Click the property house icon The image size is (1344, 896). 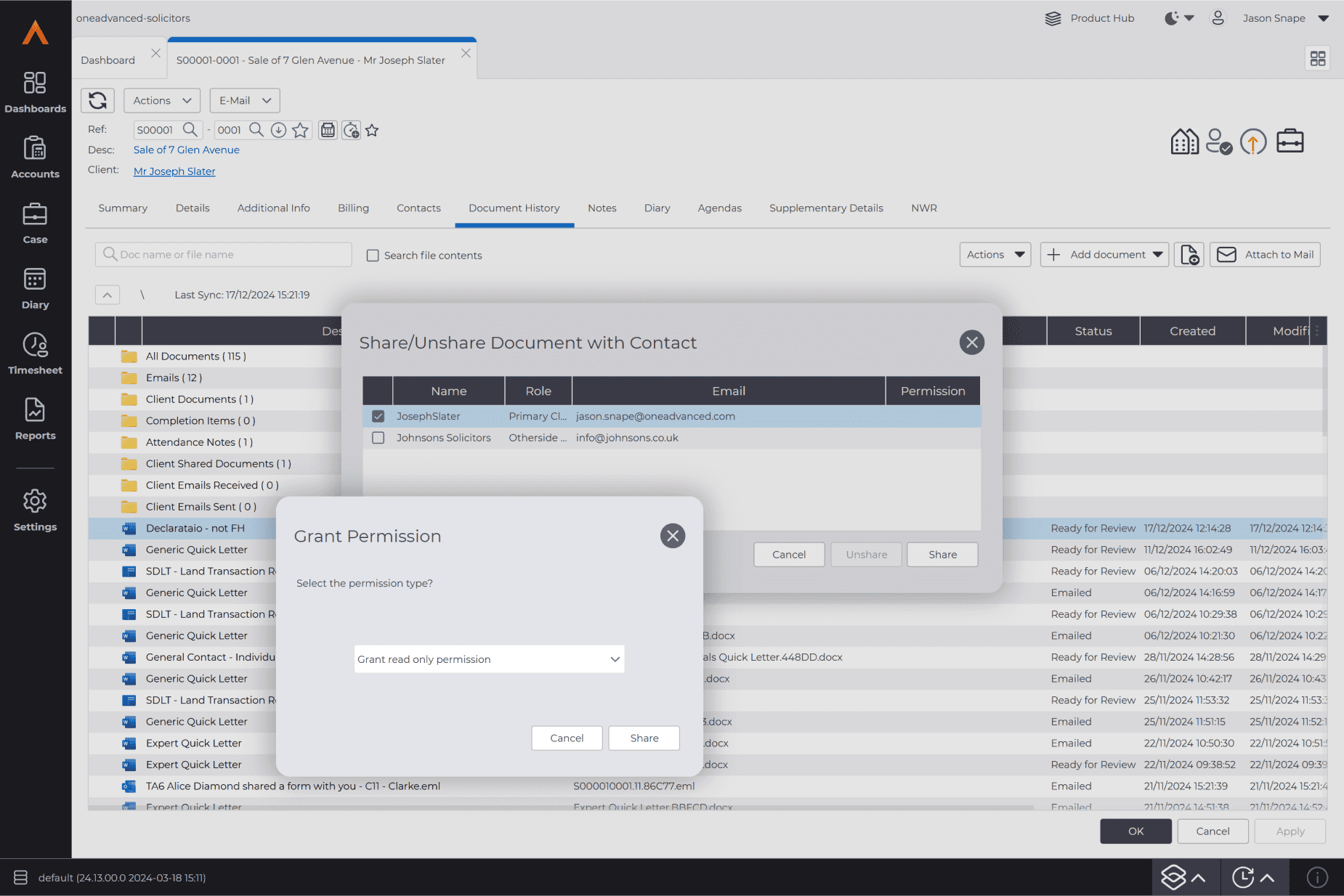click(1184, 142)
